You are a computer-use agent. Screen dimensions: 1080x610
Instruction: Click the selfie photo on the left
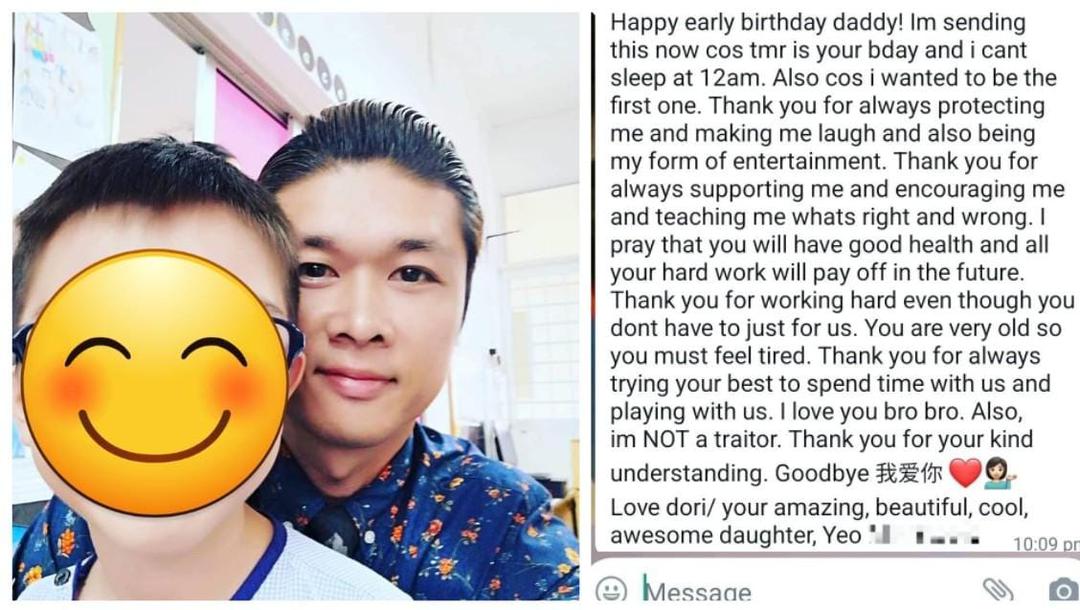click(x=295, y=306)
